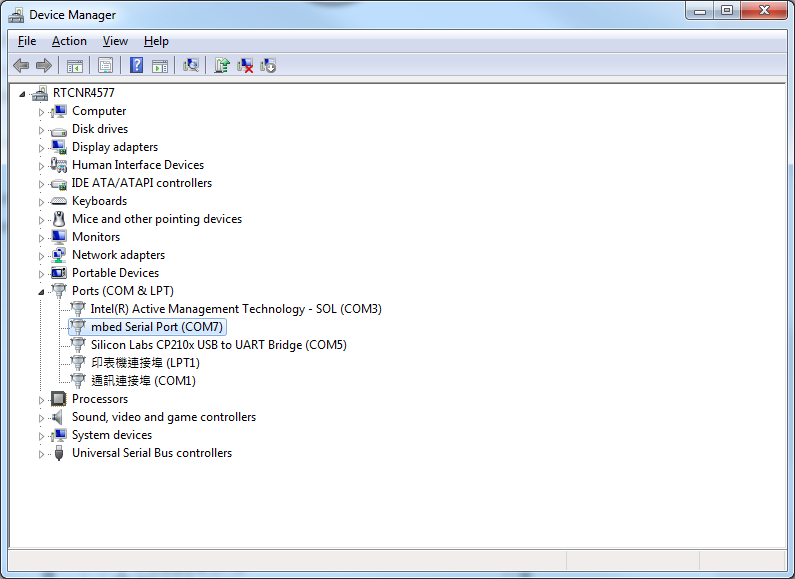This screenshot has height=579, width=795.
Task: Maximize the Device Manager window
Action: click(x=727, y=11)
